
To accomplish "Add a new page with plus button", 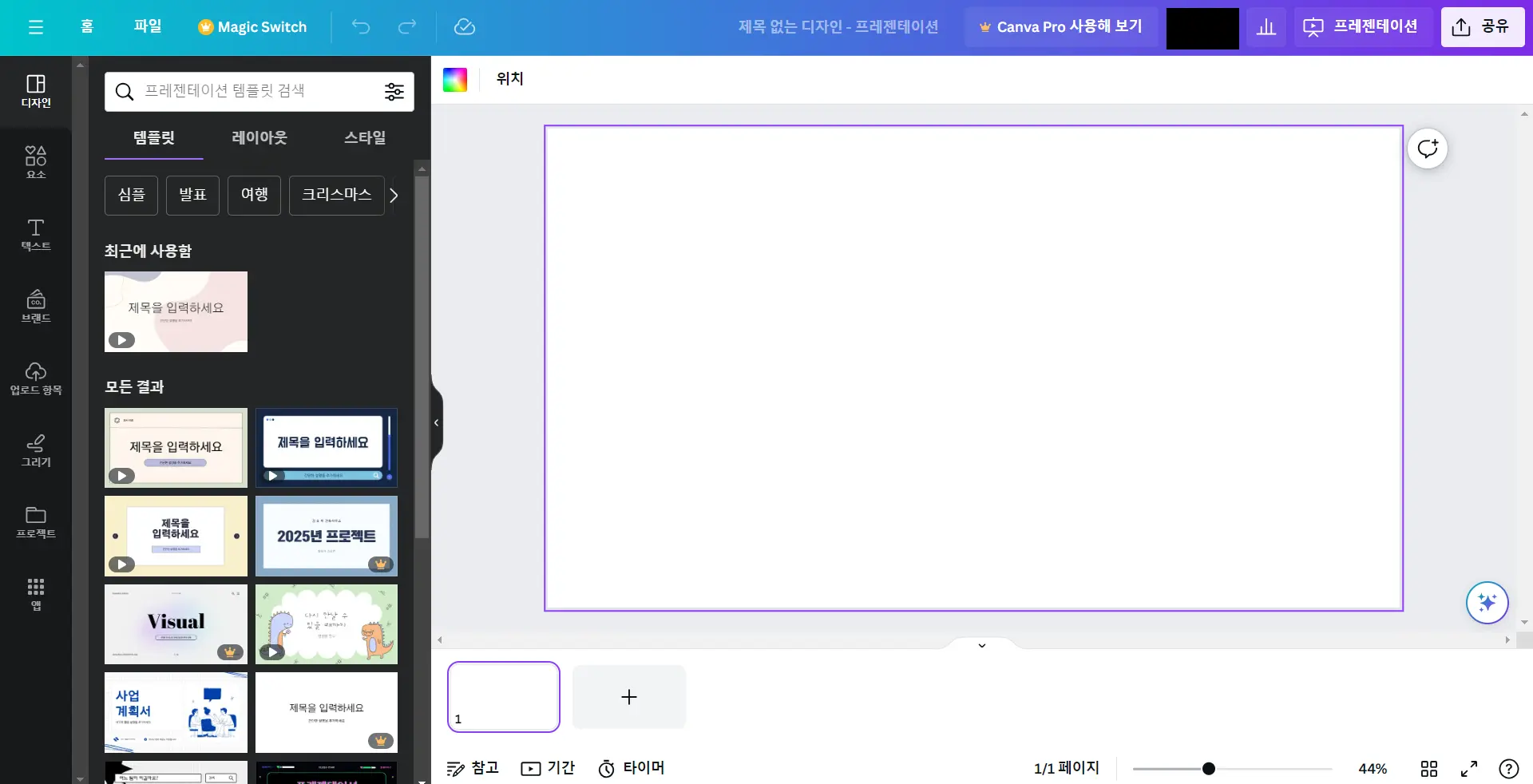I will (628, 697).
